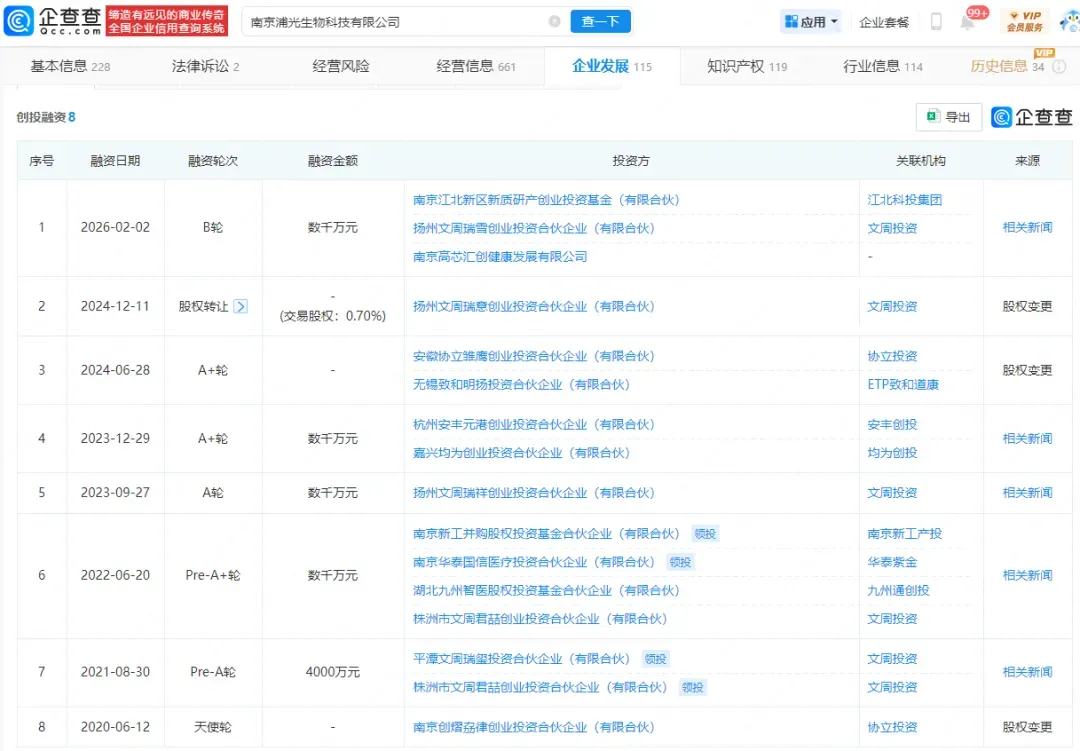The height and width of the screenshot is (751, 1080).
Task: Open investor 南京江北新区新质研产创业投资基金
Action: point(546,200)
